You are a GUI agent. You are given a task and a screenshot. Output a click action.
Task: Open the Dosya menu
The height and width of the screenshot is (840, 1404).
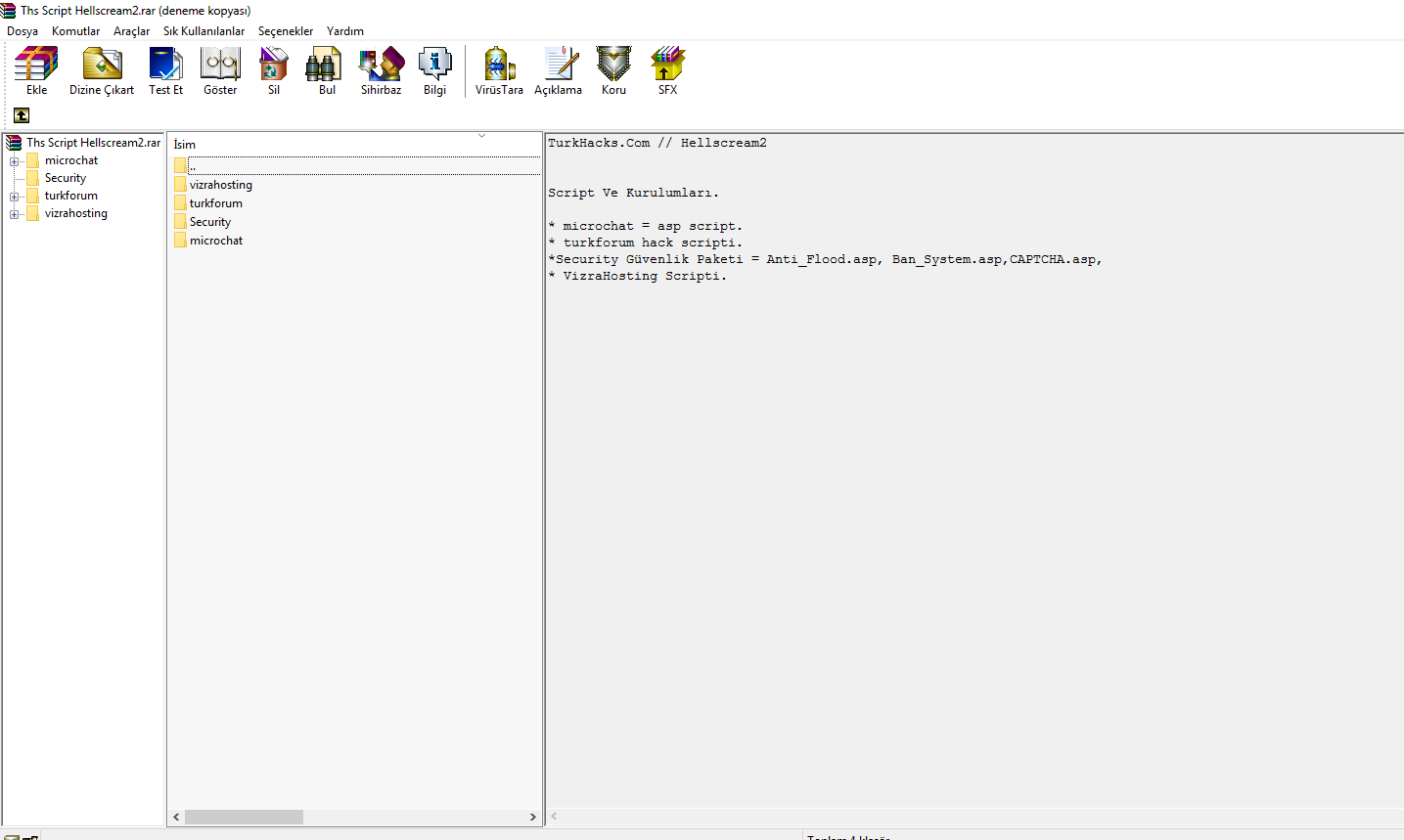23,31
